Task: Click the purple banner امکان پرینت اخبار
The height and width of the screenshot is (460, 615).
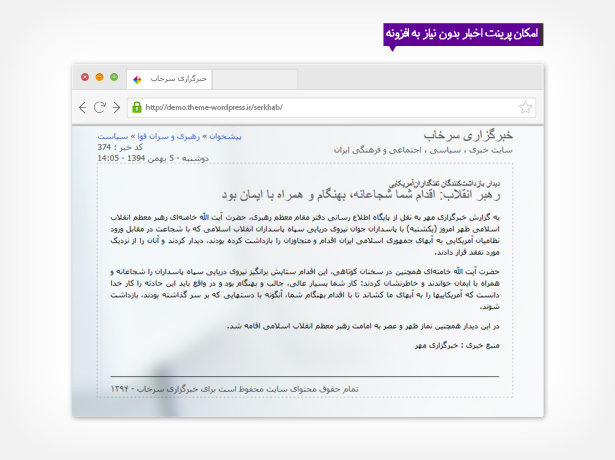Action: click(x=462, y=34)
